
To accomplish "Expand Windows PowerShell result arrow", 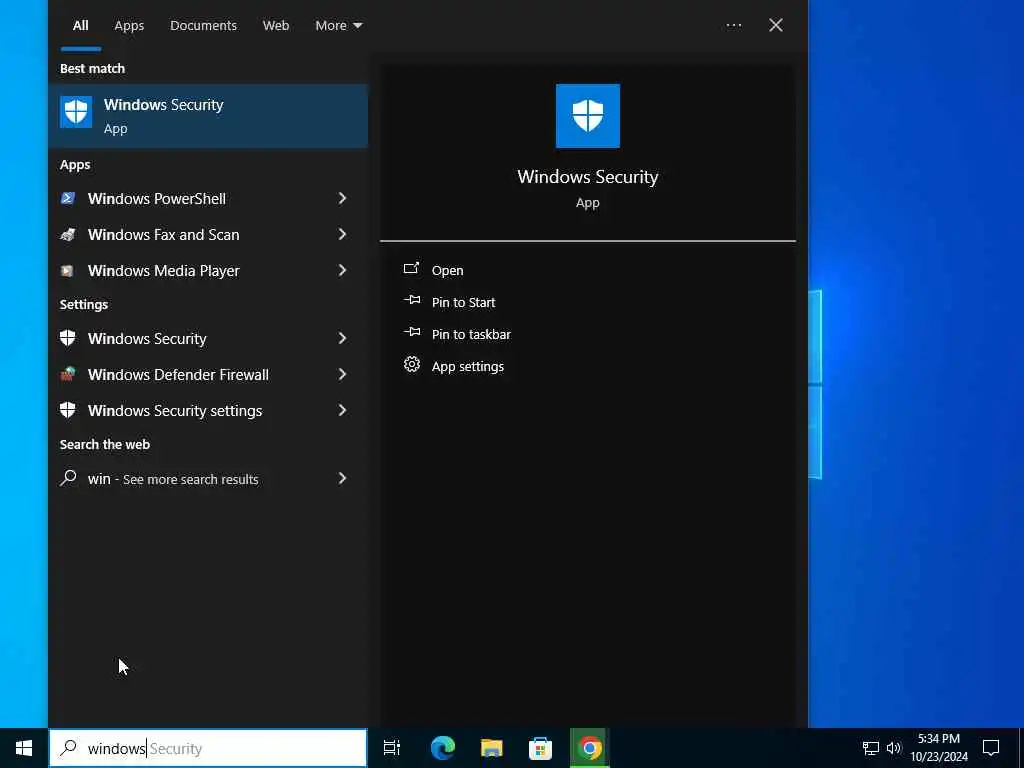I will (342, 199).
